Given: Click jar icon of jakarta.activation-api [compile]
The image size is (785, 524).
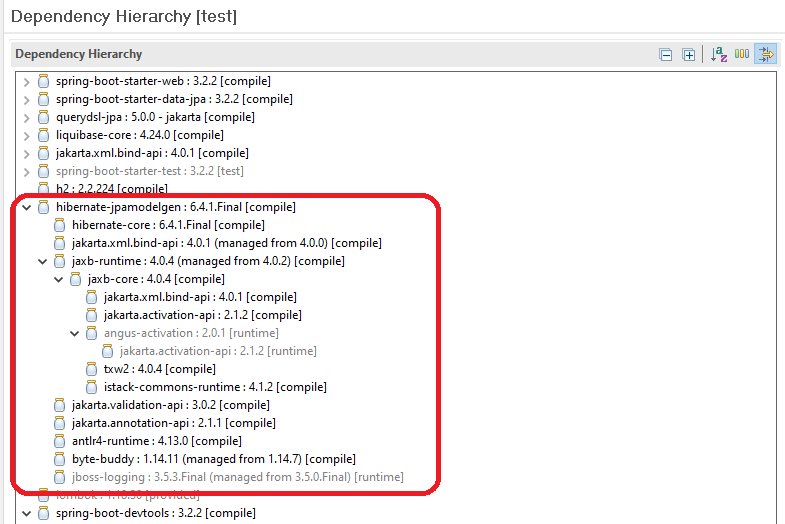Looking at the screenshot, I should pyautogui.click(x=92, y=315).
